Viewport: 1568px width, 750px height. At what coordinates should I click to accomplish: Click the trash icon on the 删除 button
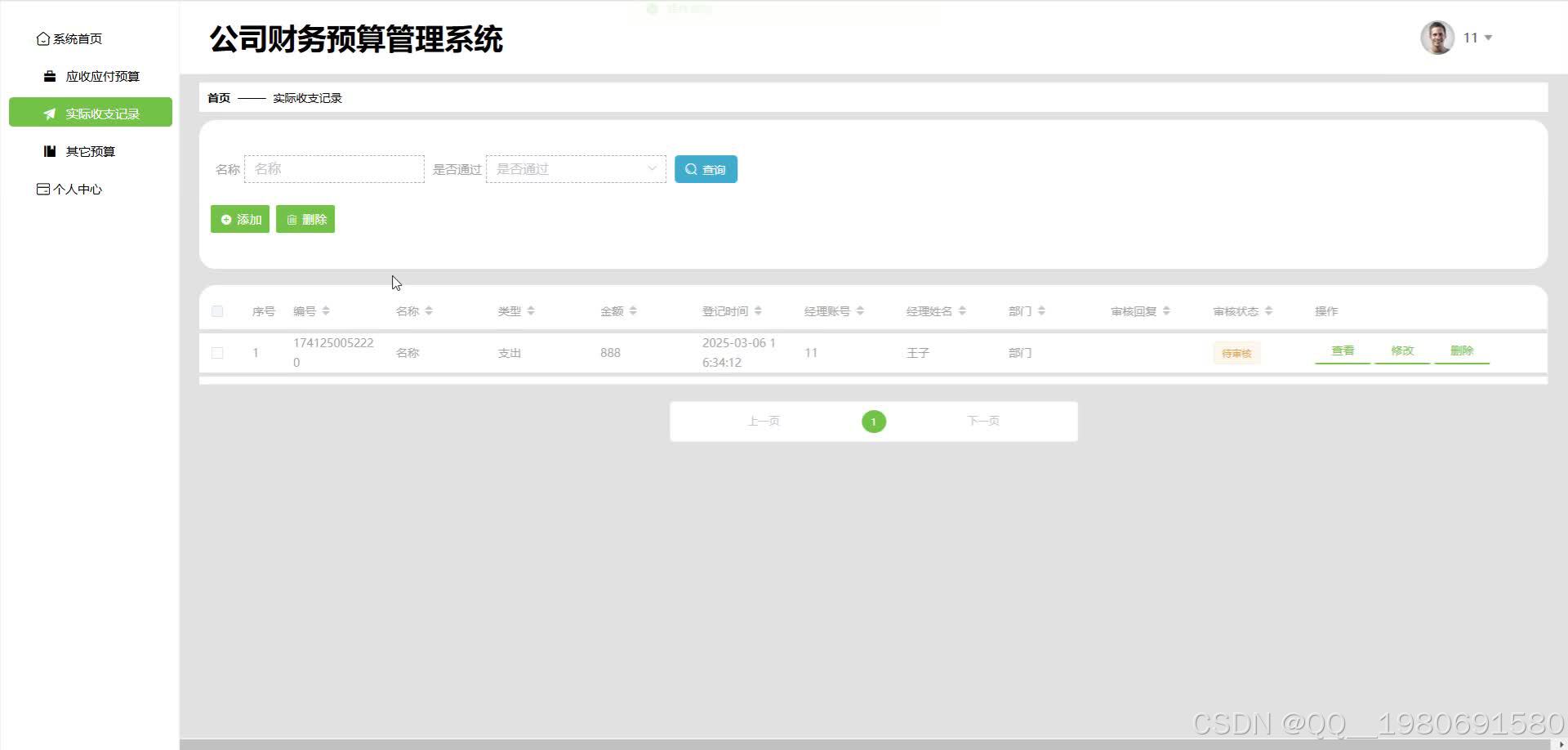[293, 219]
